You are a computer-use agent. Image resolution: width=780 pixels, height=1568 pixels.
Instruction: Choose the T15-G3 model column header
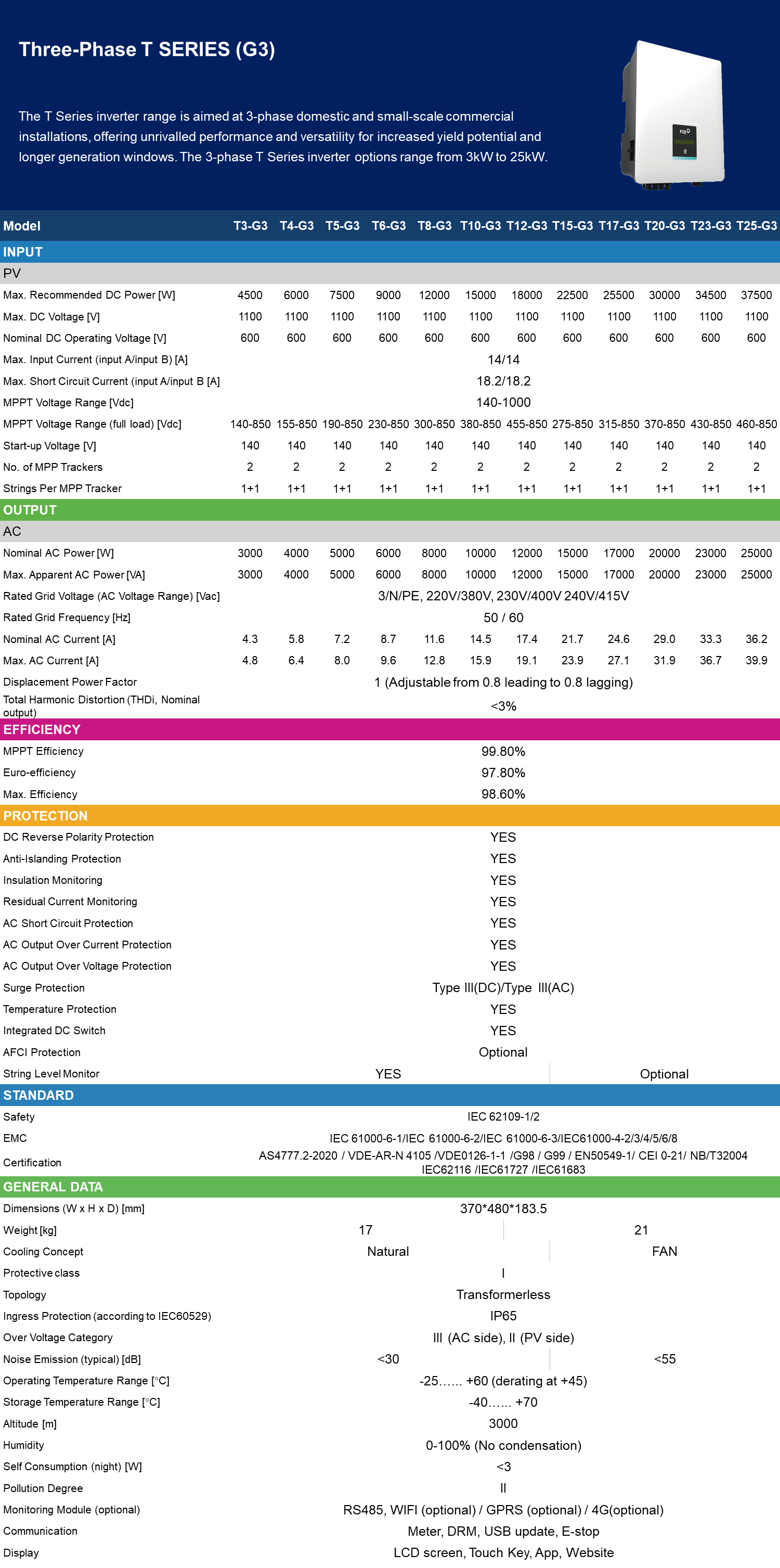coord(573,226)
